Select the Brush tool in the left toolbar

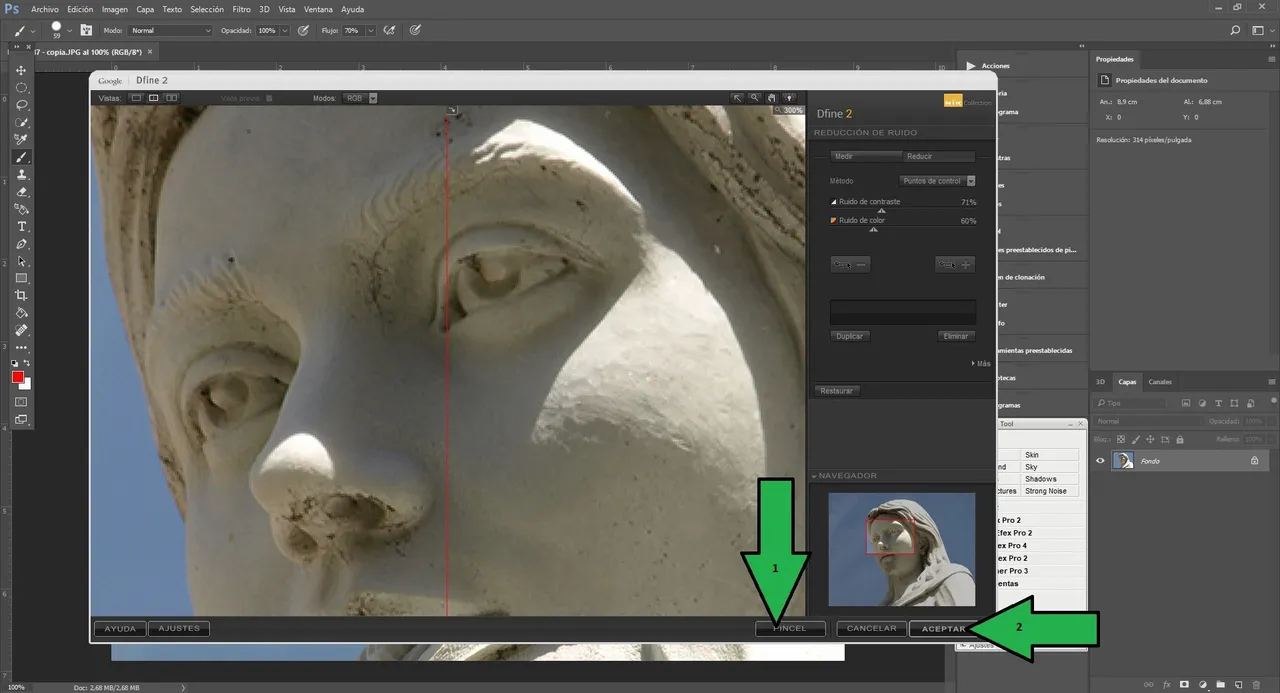tap(21, 157)
